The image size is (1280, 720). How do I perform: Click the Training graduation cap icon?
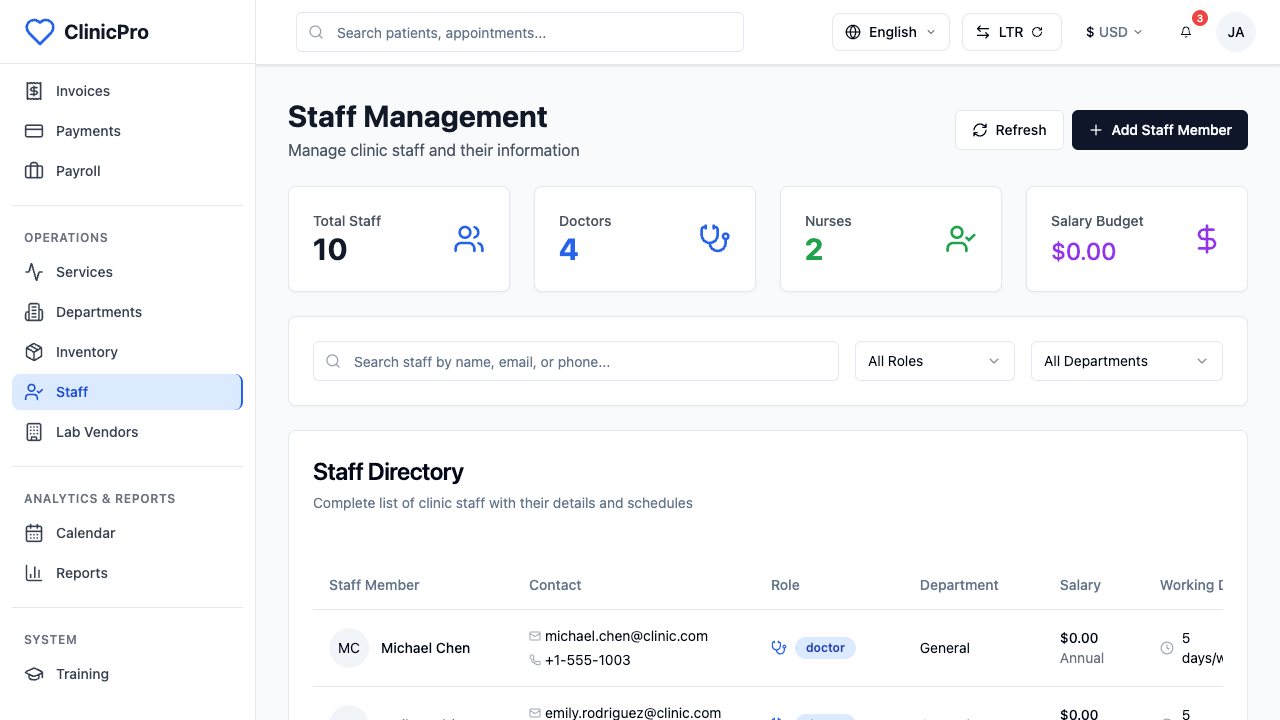[x=34, y=674]
